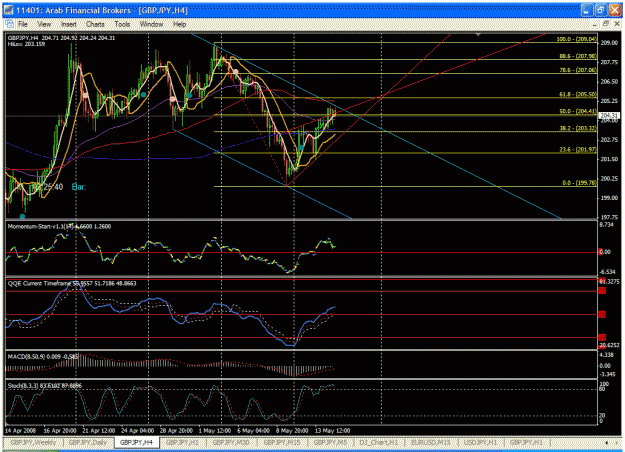Click the 1 May 12:00 time label
The height and width of the screenshot is (452, 625).
point(215,431)
